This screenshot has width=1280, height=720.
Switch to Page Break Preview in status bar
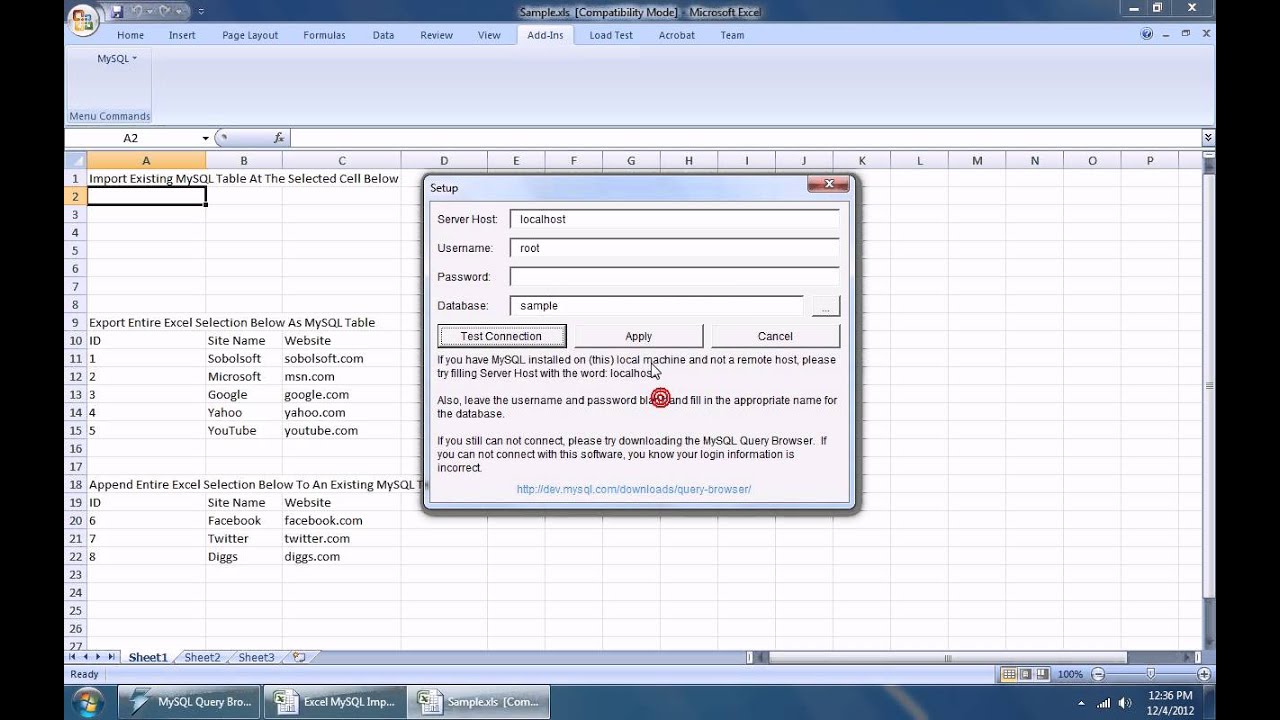coord(1041,675)
